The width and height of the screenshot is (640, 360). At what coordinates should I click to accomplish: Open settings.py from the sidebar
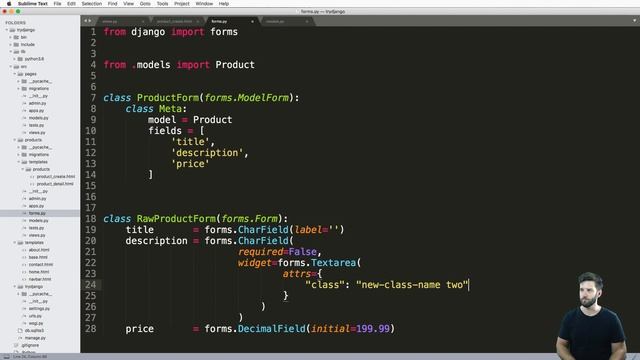click(39, 309)
